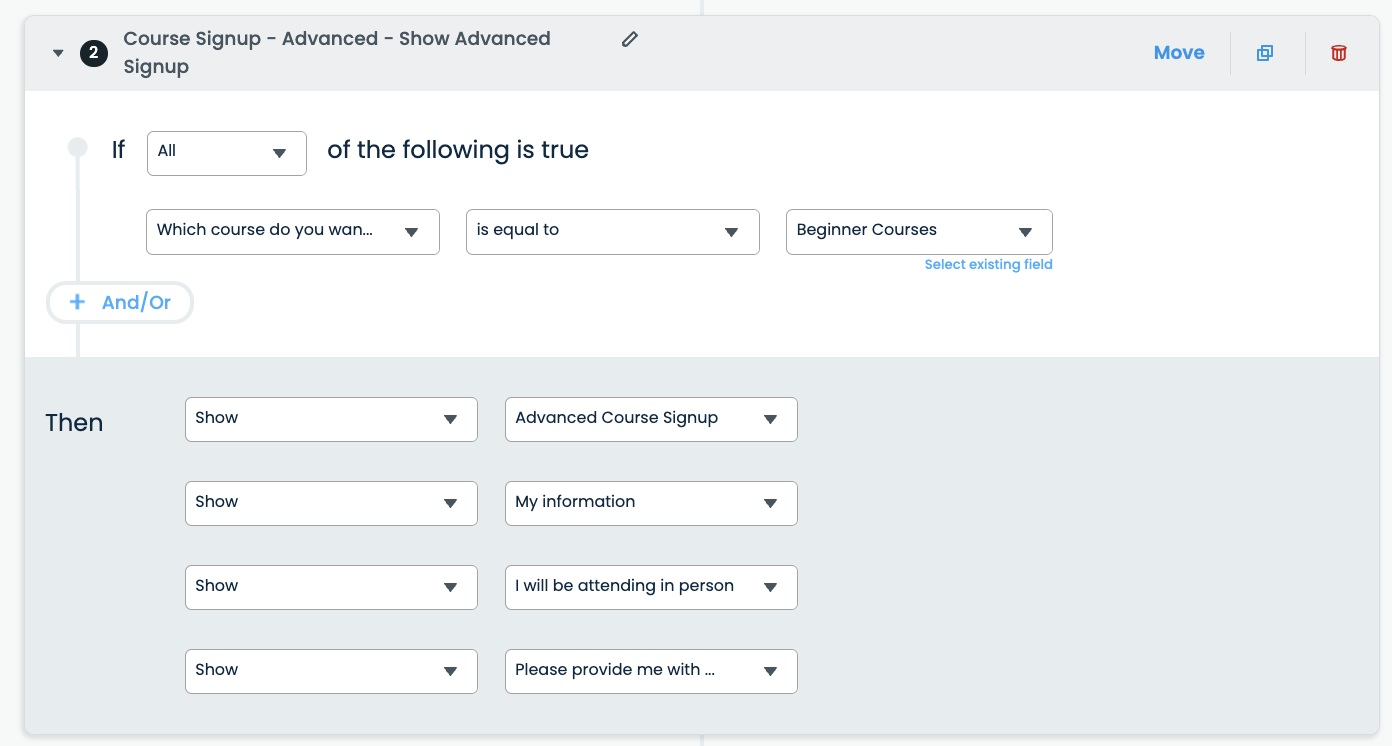The height and width of the screenshot is (746, 1392).
Task: Click the pencil icon to rename rule
Action: (x=629, y=39)
